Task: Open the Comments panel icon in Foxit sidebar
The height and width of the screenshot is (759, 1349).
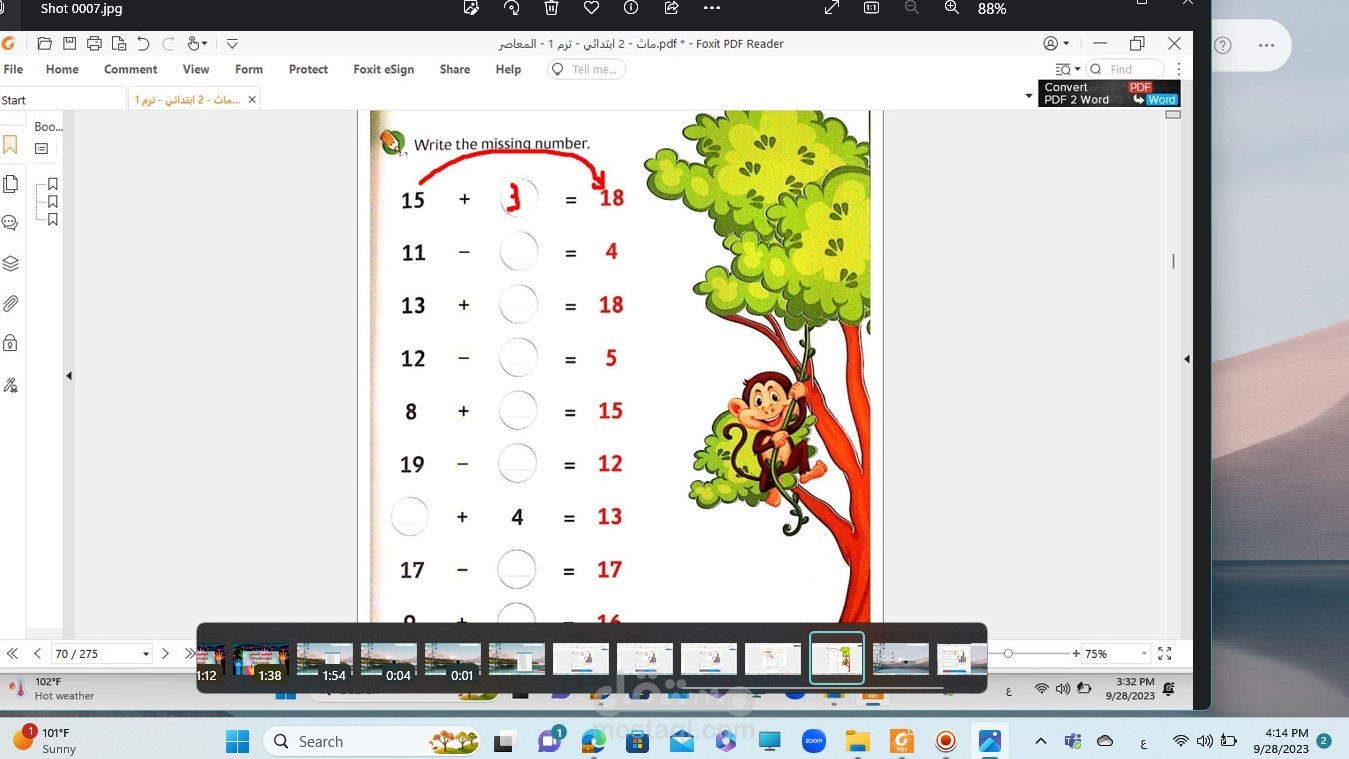Action: click(x=10, y=223)
